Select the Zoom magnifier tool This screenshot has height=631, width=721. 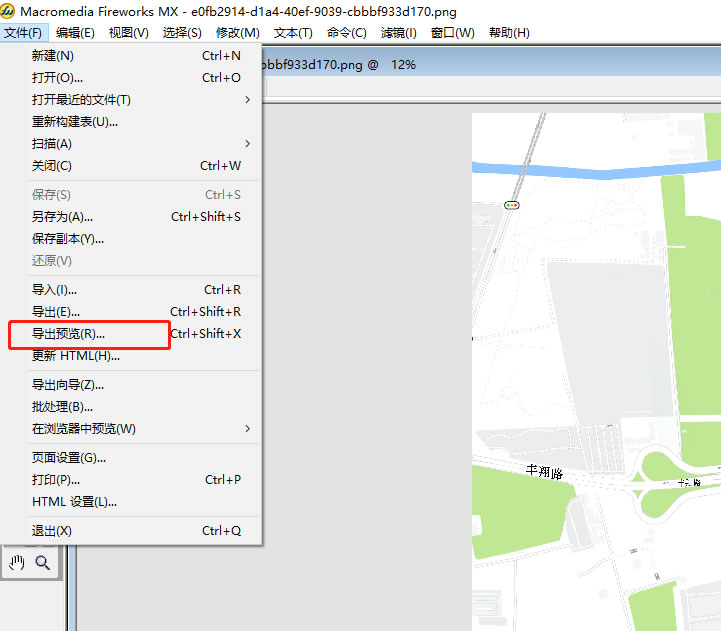pos(43,563)
